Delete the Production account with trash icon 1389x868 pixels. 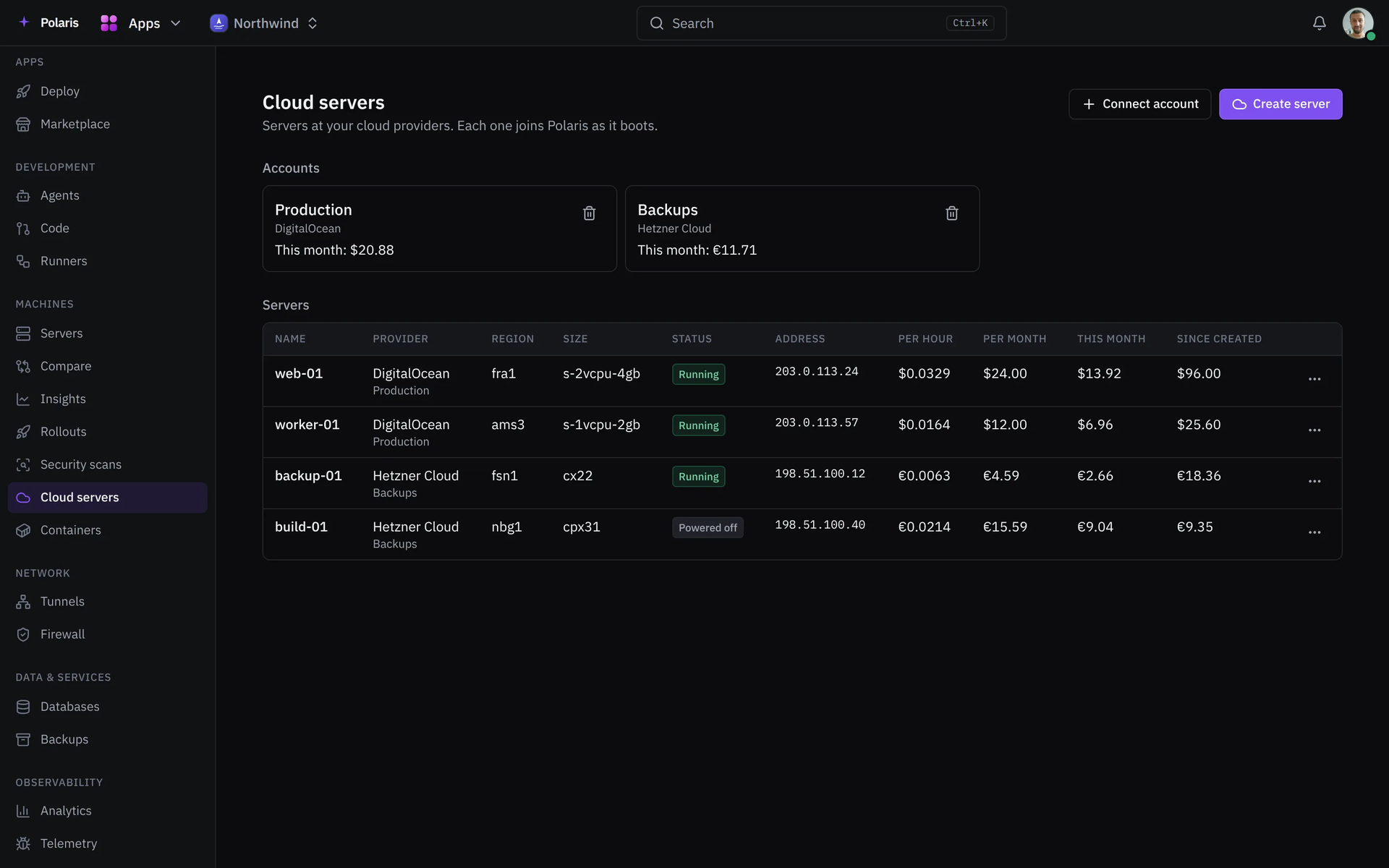point(589,213)
